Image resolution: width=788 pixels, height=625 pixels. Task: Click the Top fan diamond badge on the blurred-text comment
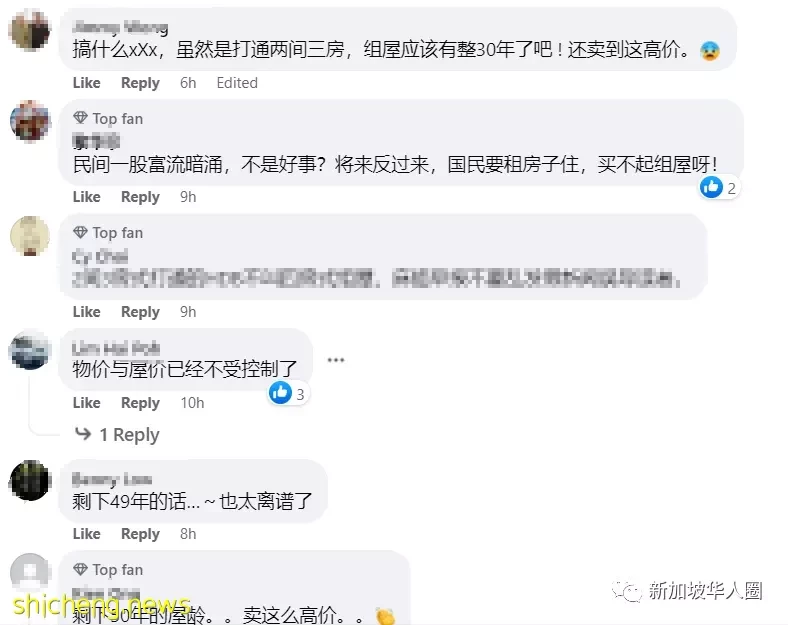[80, 233]
